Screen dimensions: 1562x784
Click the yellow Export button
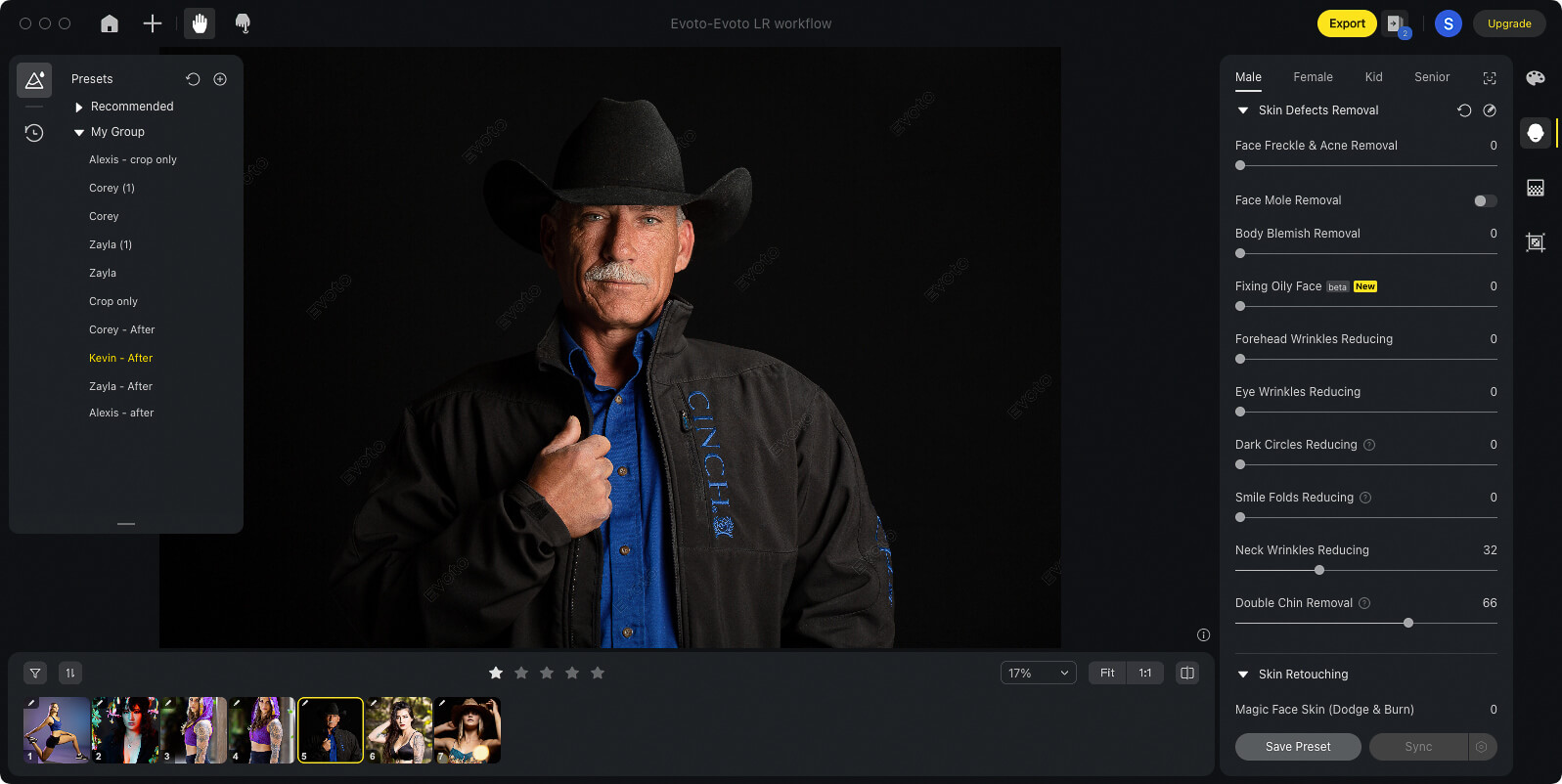1346,23
